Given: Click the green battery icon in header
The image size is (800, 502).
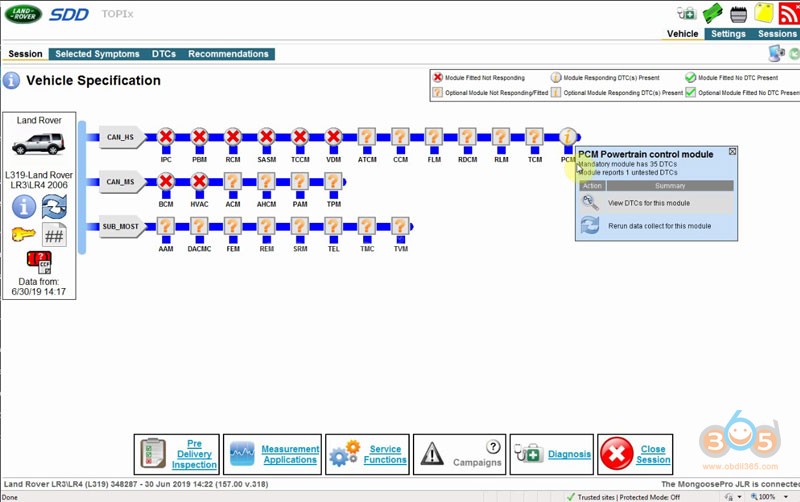Looking at the screenshot, I should [x=712, y=13].
